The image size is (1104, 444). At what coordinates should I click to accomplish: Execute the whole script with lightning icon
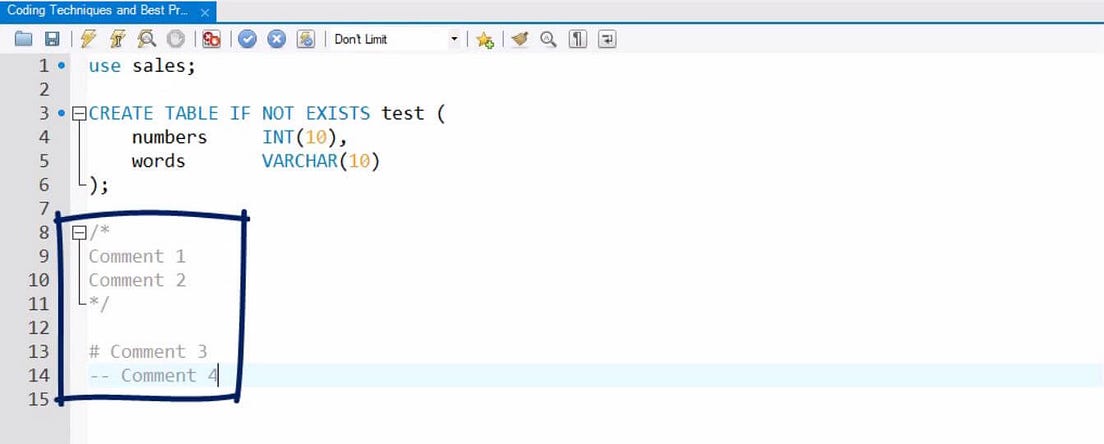tap(88, 39)
